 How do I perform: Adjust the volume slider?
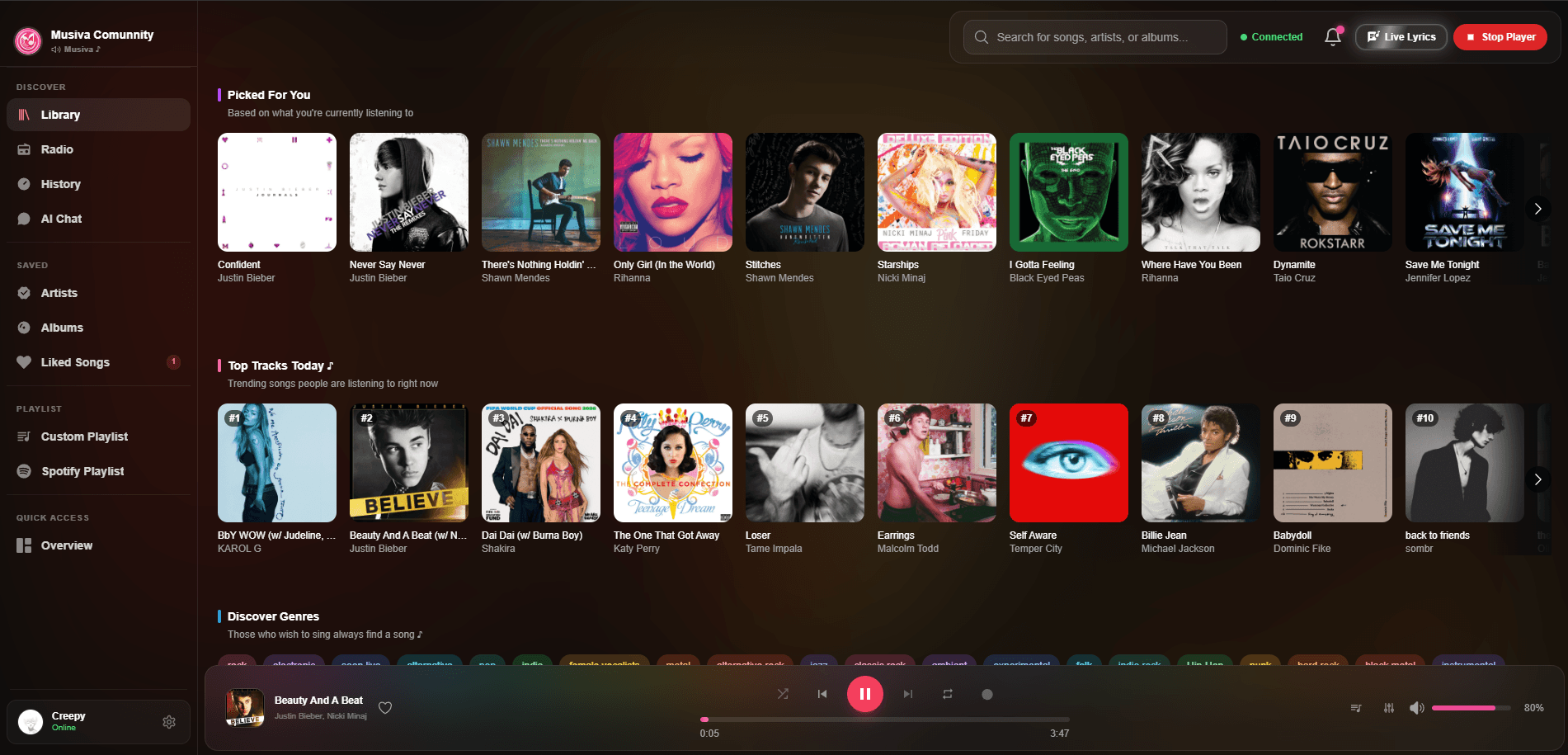1471,708
